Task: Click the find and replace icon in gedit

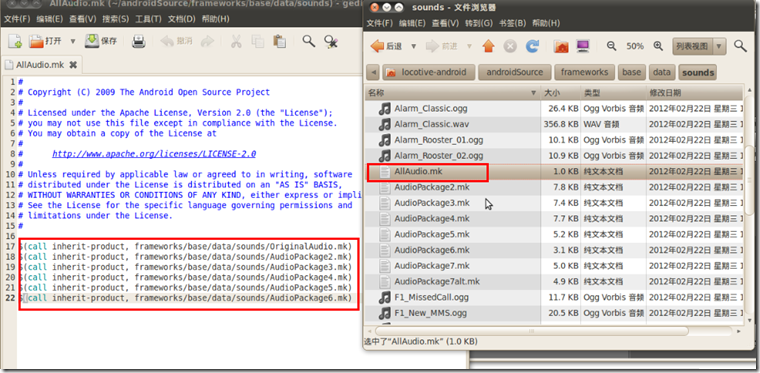Action: (x=331, y=42)
